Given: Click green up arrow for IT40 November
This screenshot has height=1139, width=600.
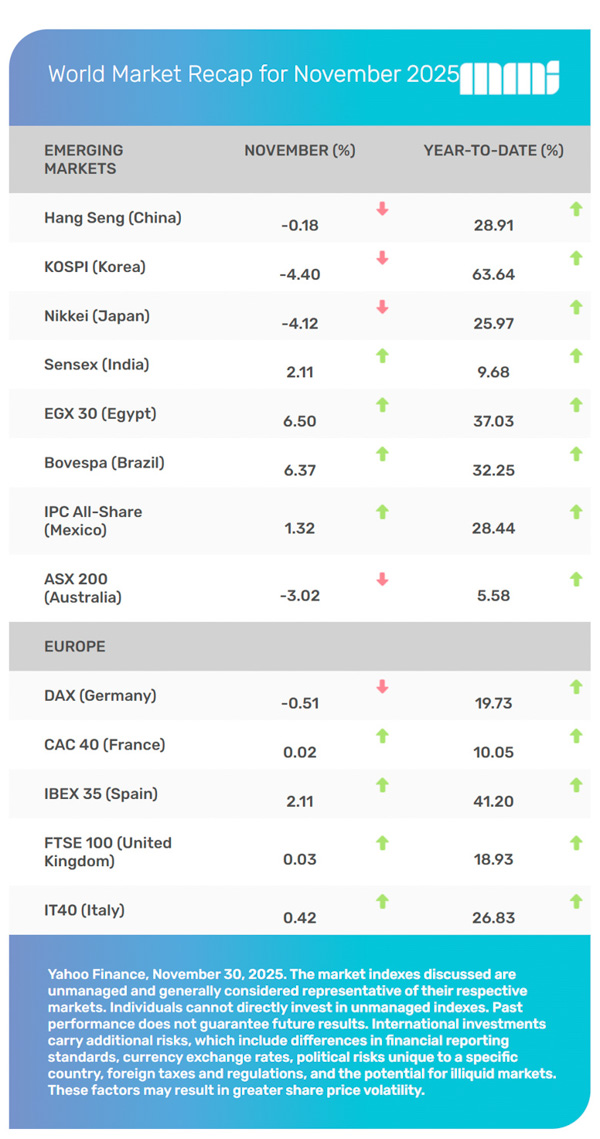Looking at the screenshot, I should pyautogui.click(x=382, y=902).
